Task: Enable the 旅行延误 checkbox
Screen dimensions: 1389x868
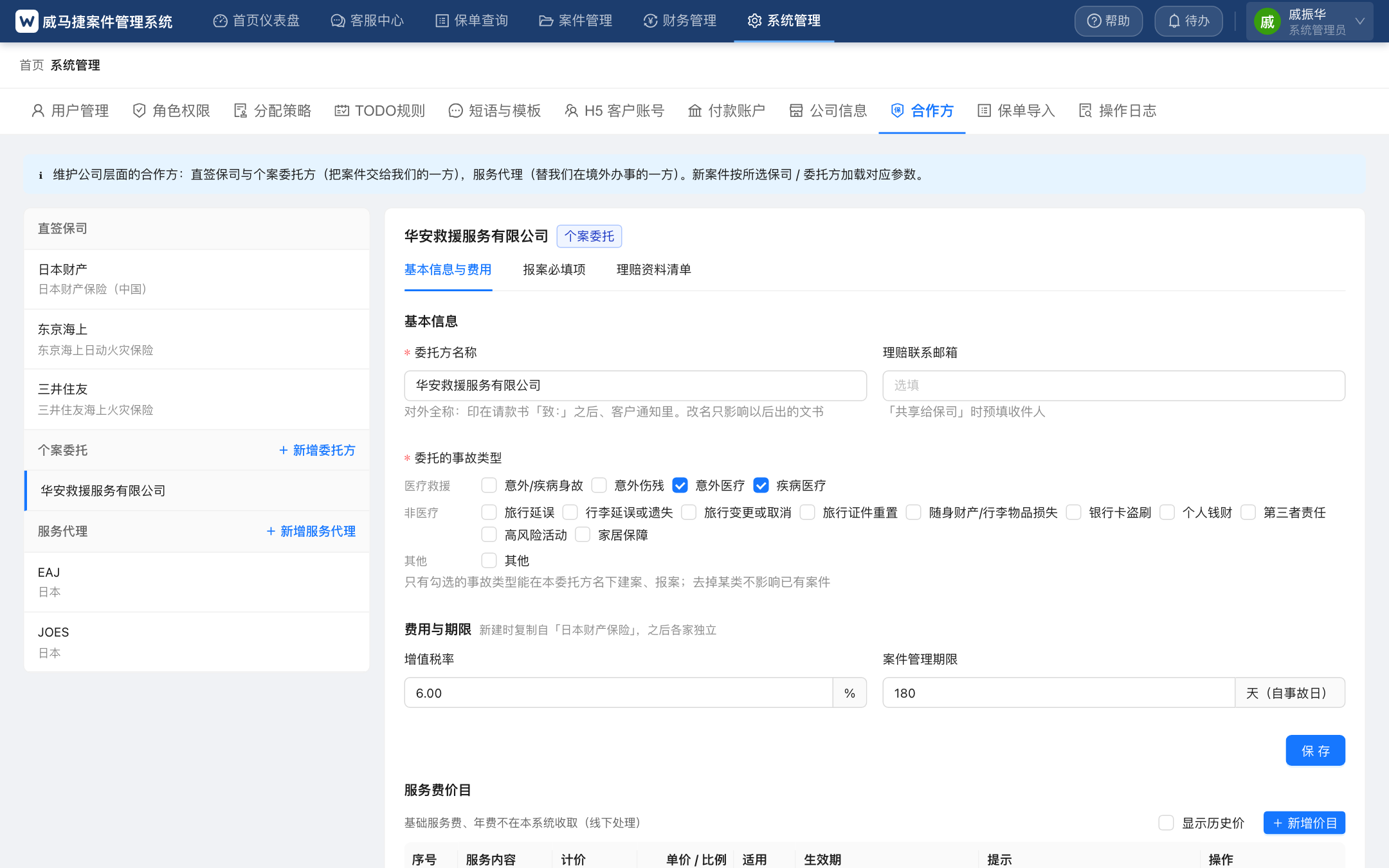Action: (x=489, y=512)
